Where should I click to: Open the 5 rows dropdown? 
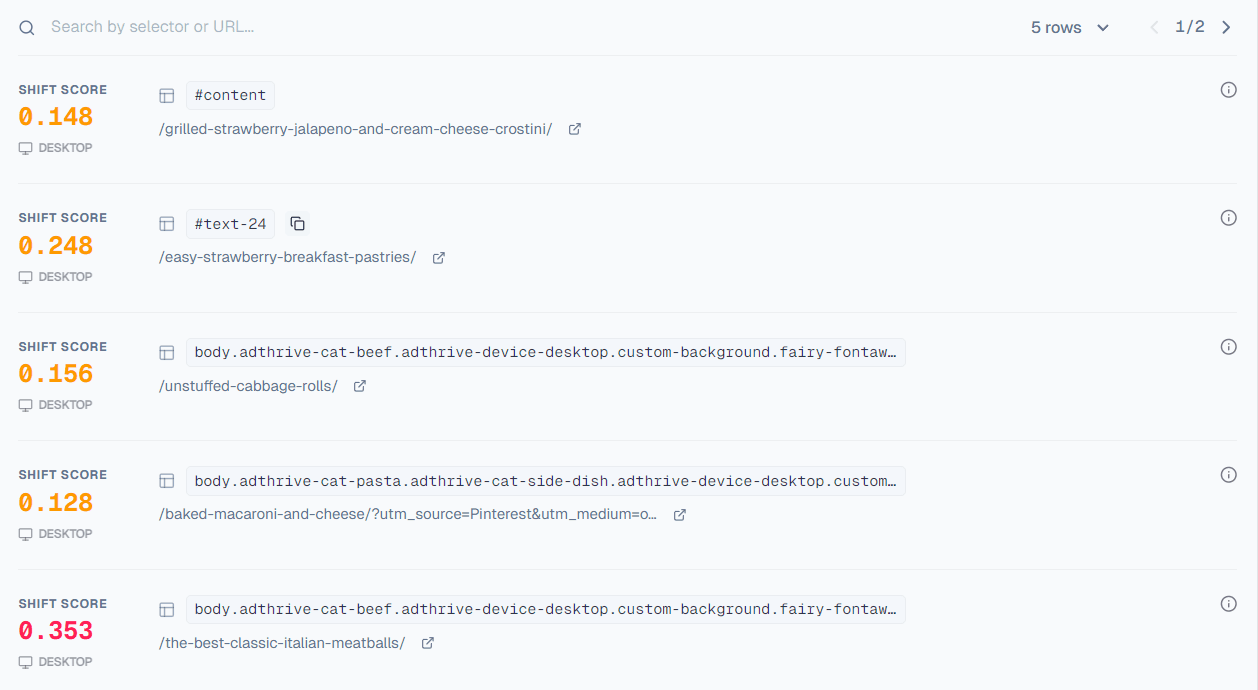pos(1070,27)
